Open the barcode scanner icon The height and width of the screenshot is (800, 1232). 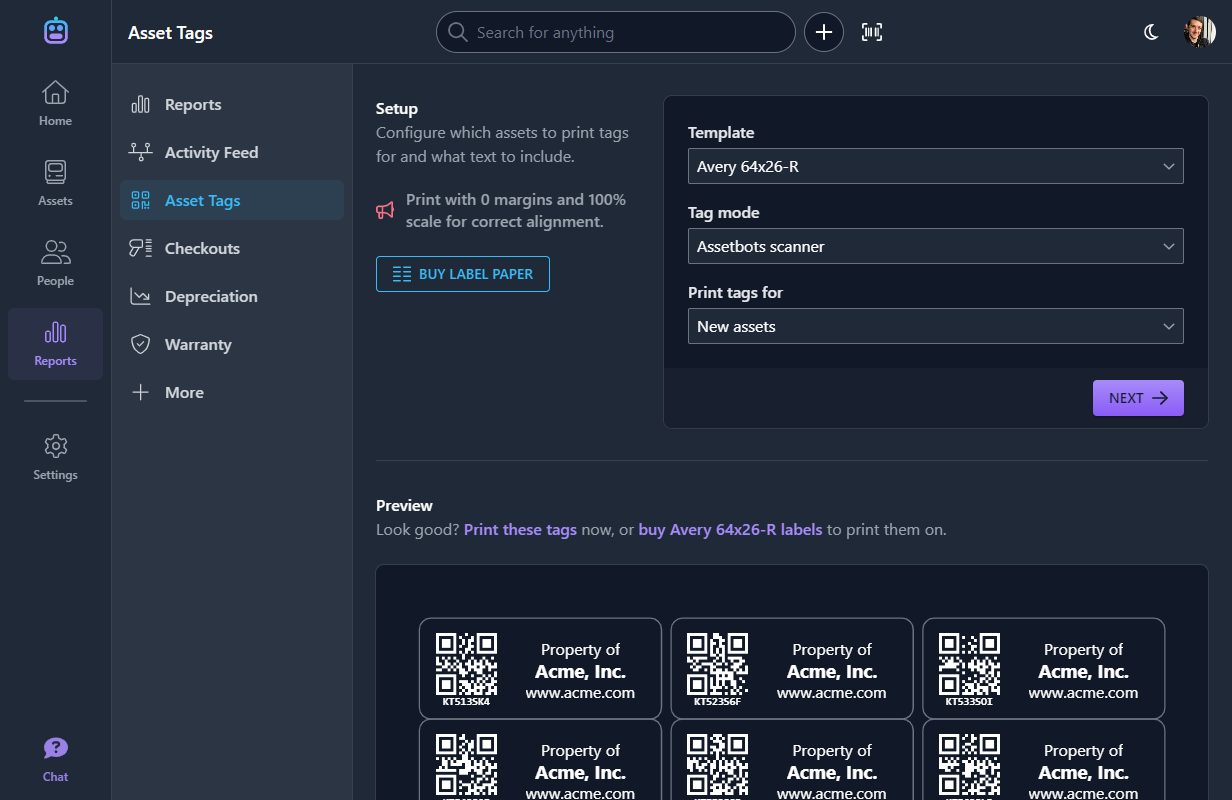pyautogui.click(x=872, y=32)
